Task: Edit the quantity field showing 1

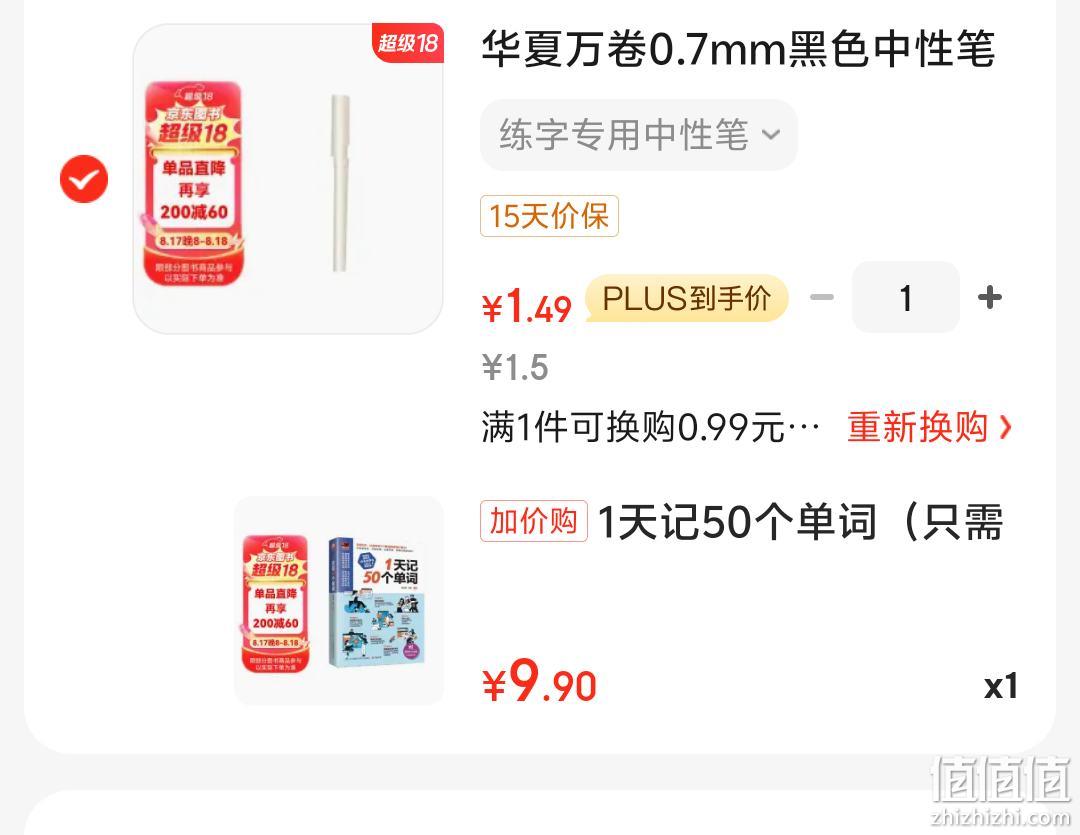Action: 906,298
